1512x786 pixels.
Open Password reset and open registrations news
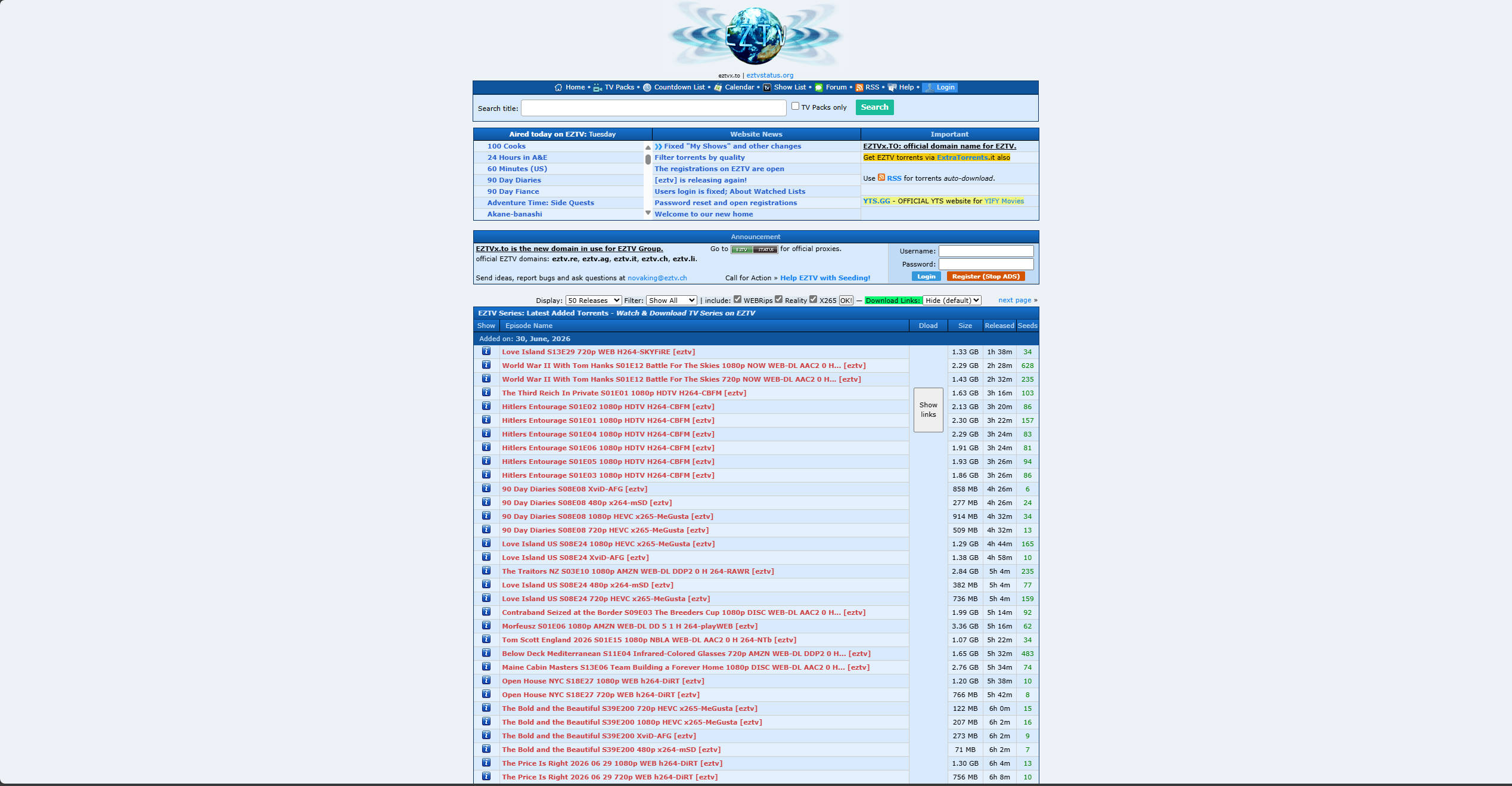tap(725, 203)
